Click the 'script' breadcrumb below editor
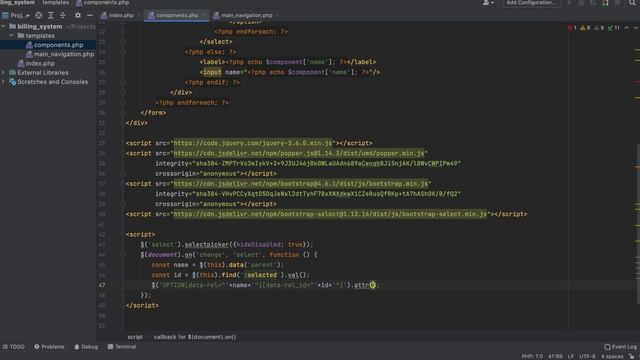 pos(135,337)
